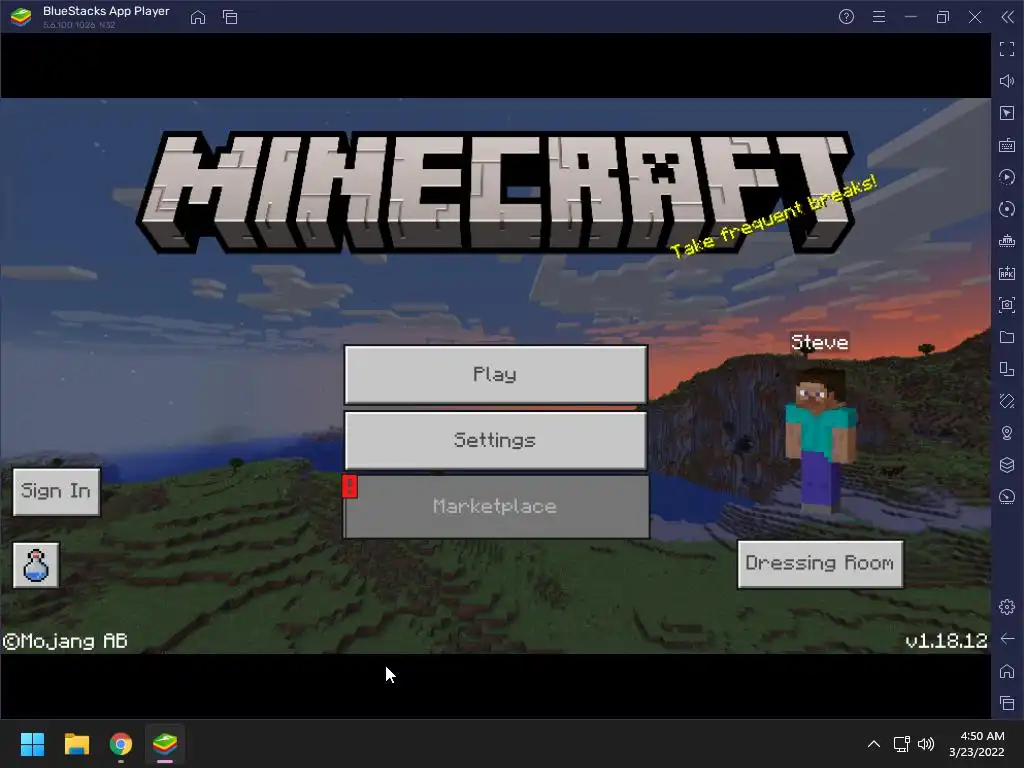Open the media folder icon in sidebar
The width and height of the screenshot is (1024, 768).
pyautogui.click(x=1007, y=337)
